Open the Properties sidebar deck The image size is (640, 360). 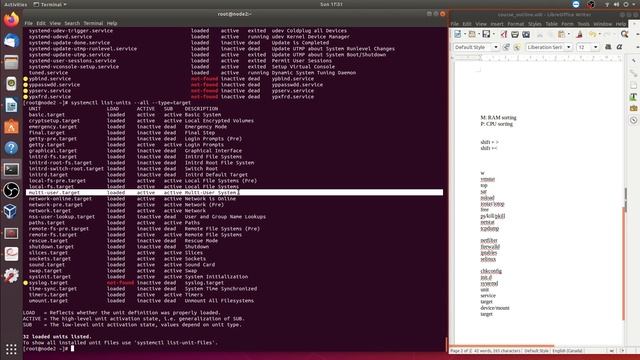[x=633, y=73]
